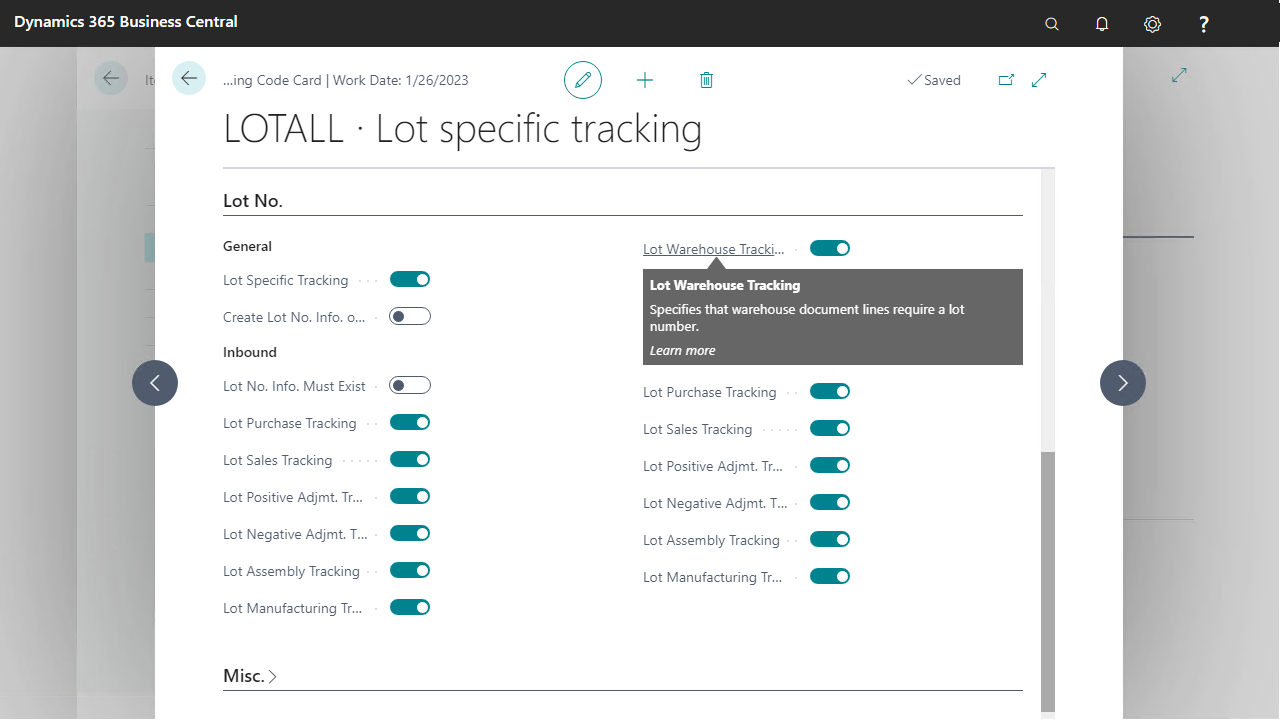Click Learn more in the tooltip
Viewport: 1280px width, 720px height.
click(682, 351)
